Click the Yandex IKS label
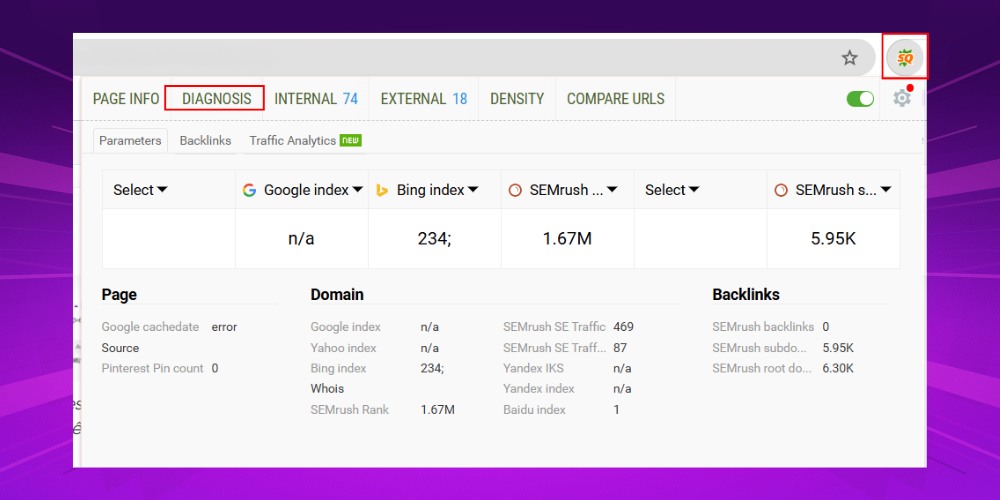 (x=533, y=368)
